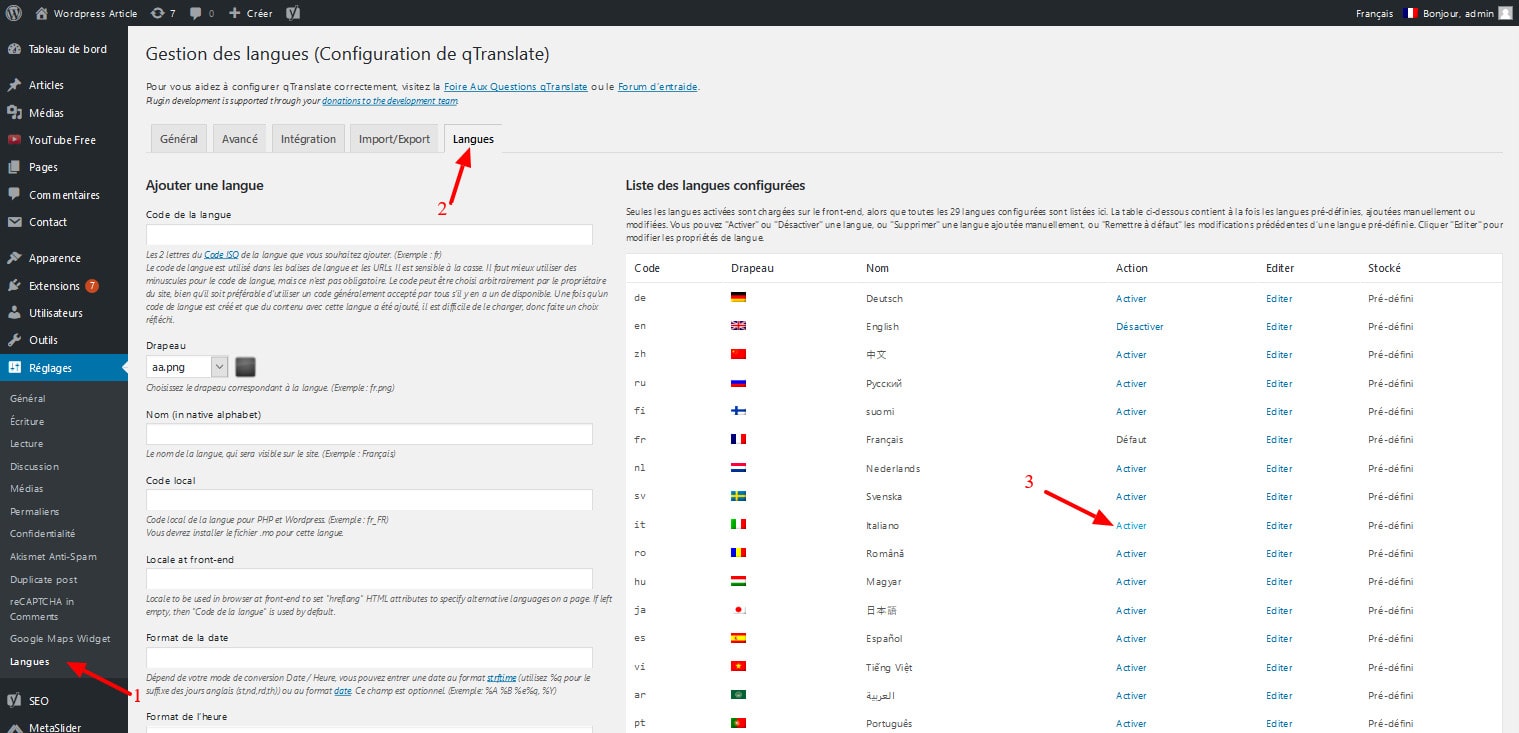Activate the Português language
The height and width of the screenshot is (733, 1519).
tap(1131, 724)
